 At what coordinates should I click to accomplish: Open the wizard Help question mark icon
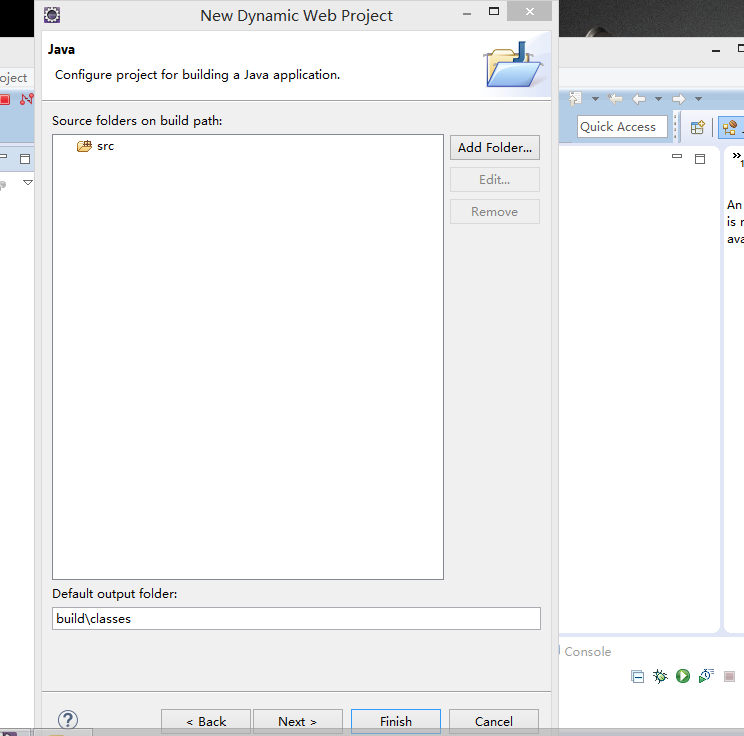point(68,720)
